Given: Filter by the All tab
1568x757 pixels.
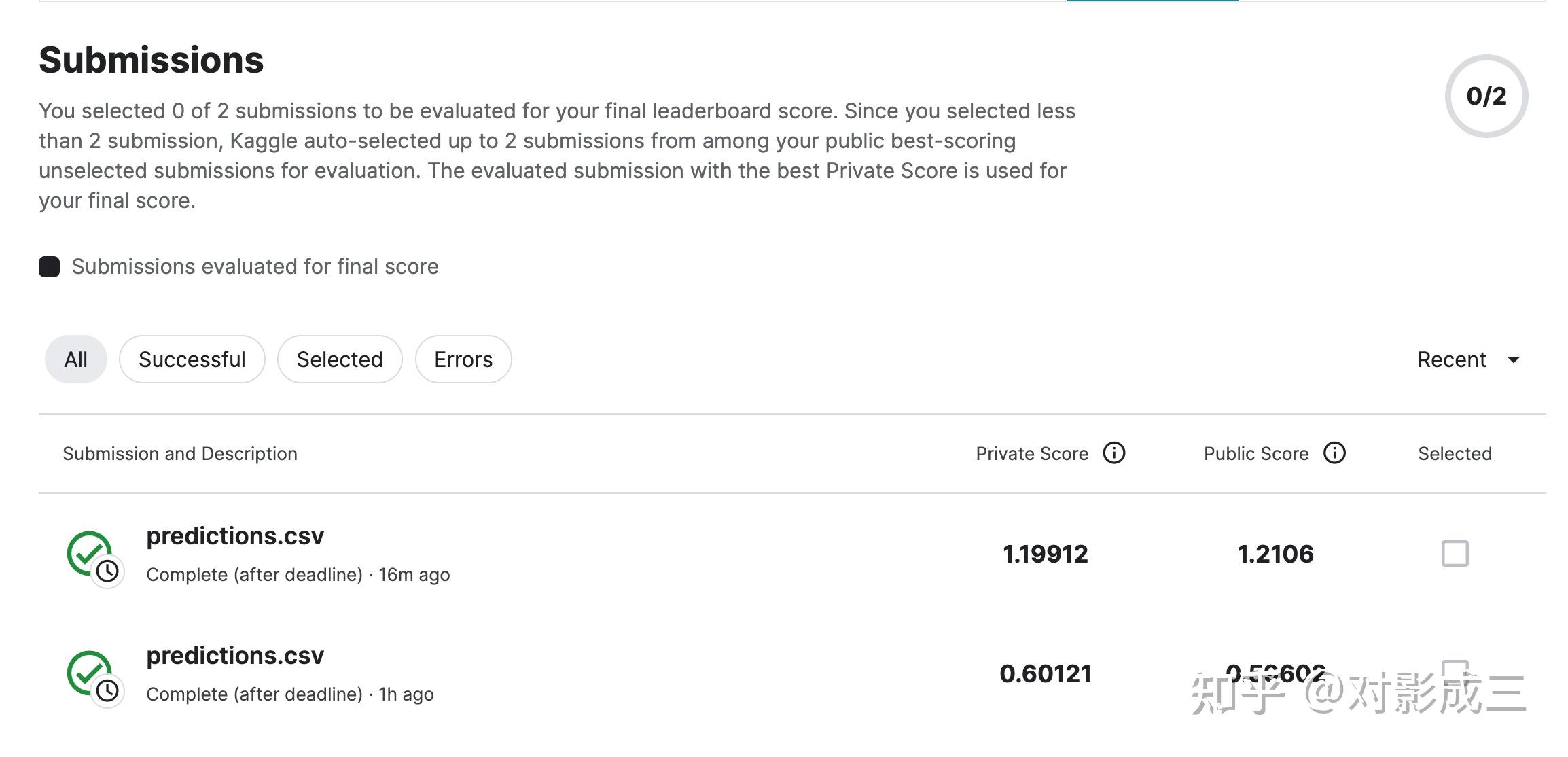Looking at the screenshot, I should (76, 359).
